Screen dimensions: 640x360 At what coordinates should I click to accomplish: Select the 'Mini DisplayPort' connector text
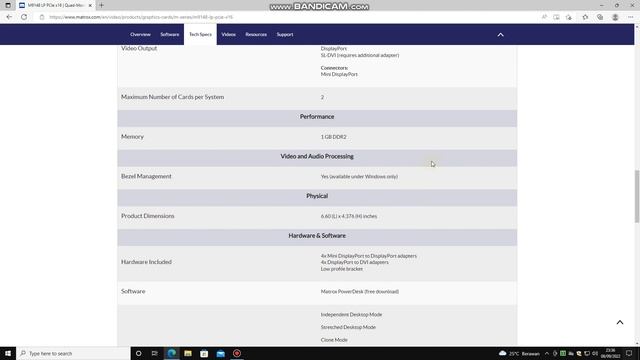click(339, 74)
